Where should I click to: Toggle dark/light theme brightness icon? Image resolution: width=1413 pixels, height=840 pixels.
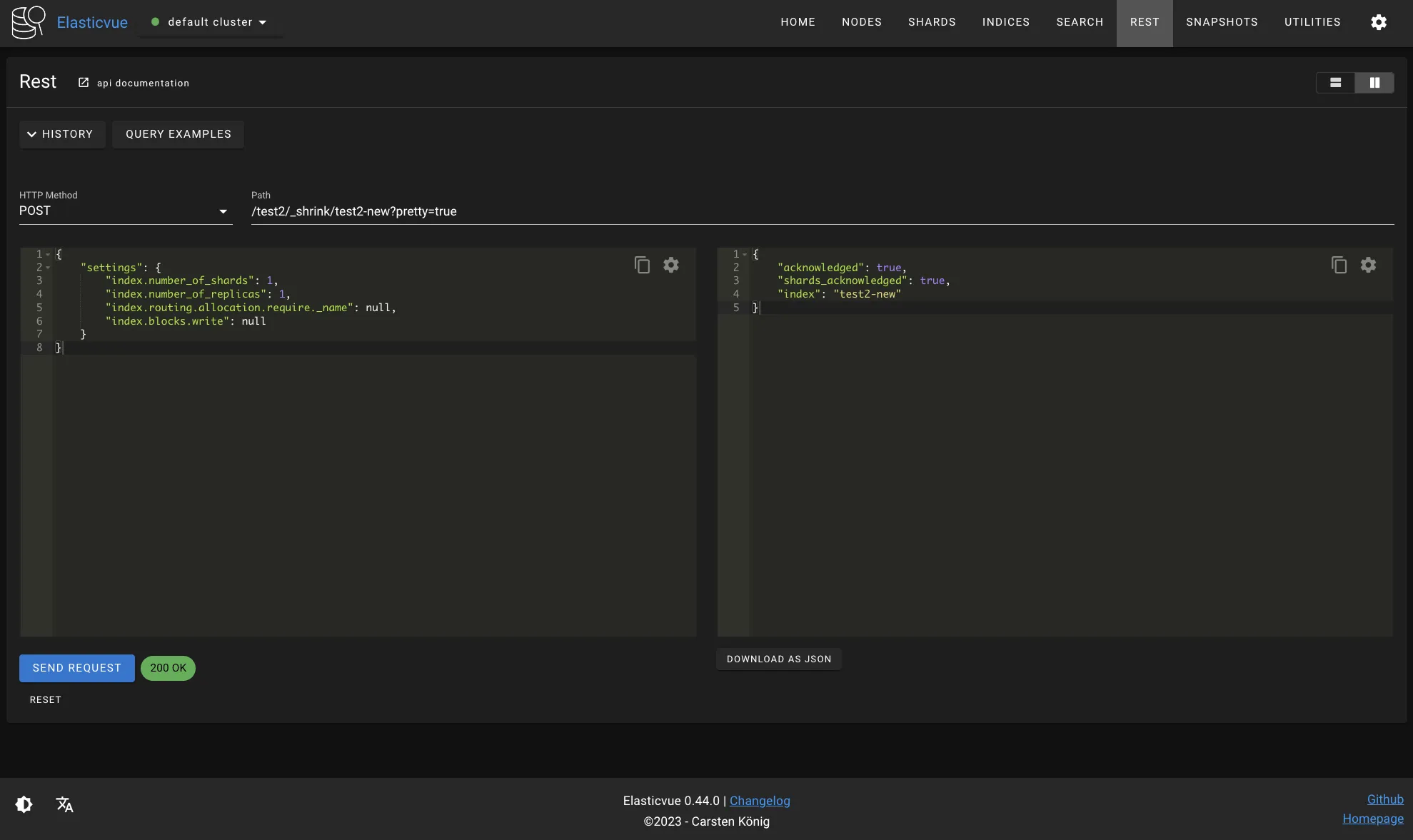(x=24, y=804)
